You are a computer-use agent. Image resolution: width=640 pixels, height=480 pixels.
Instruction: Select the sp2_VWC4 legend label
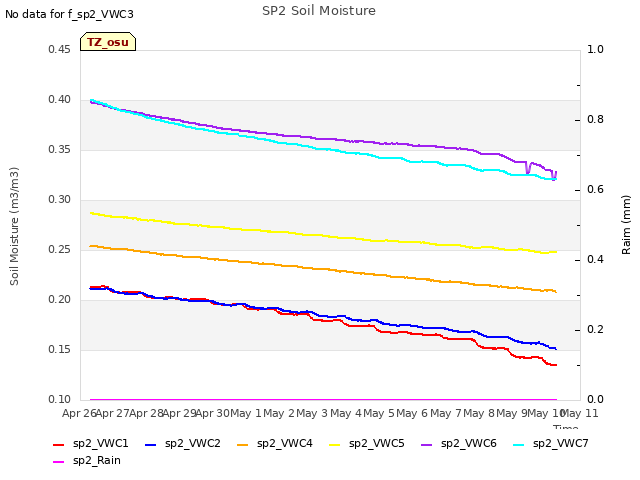point(284,444)
